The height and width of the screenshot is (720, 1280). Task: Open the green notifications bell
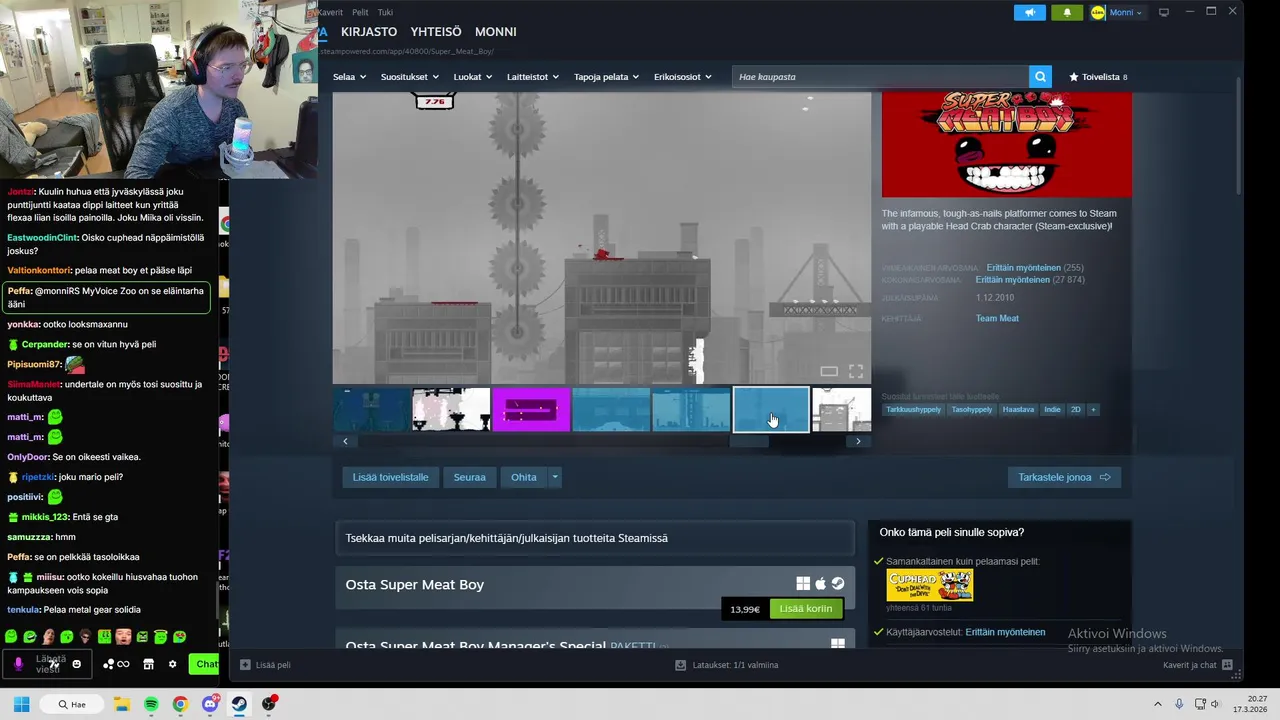tap(1067, 12)
